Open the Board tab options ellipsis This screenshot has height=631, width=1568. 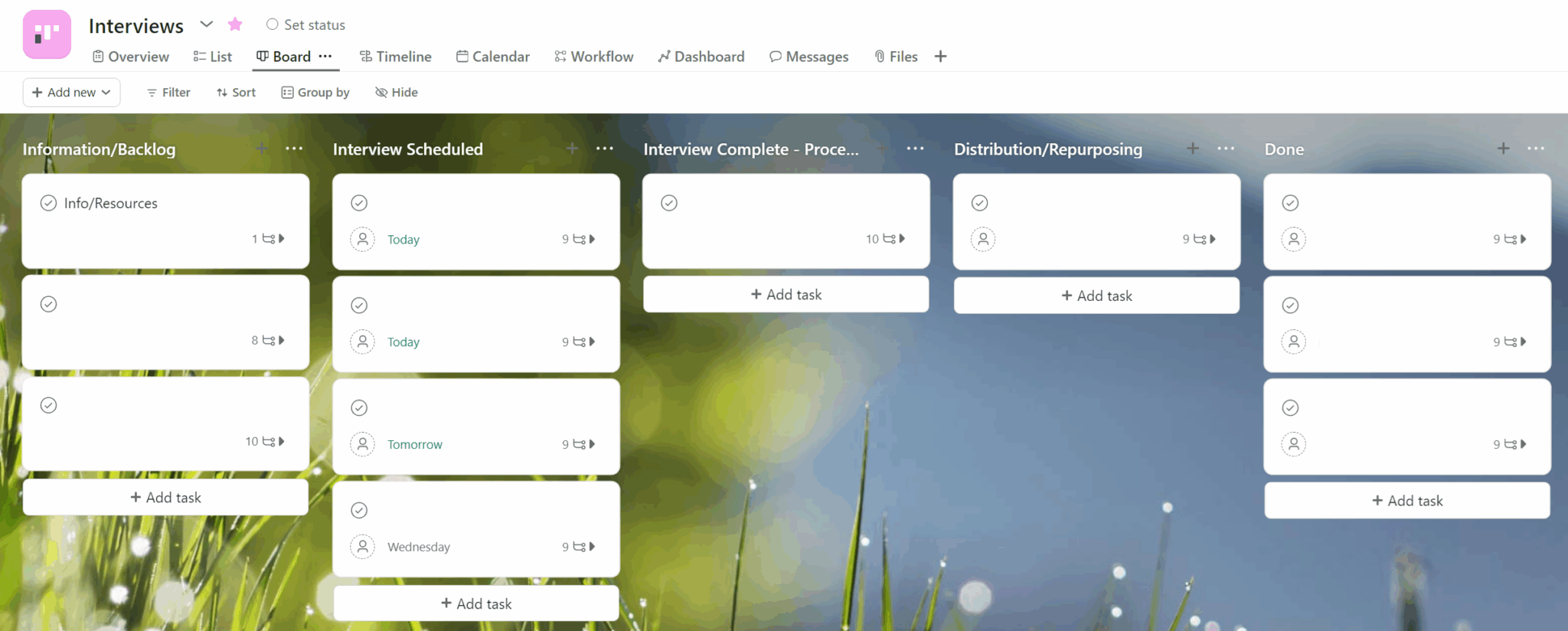(x=325, y=56)
